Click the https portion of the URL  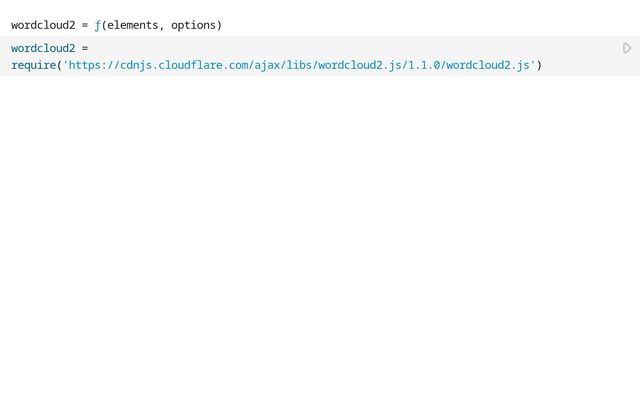click(85, 65)
